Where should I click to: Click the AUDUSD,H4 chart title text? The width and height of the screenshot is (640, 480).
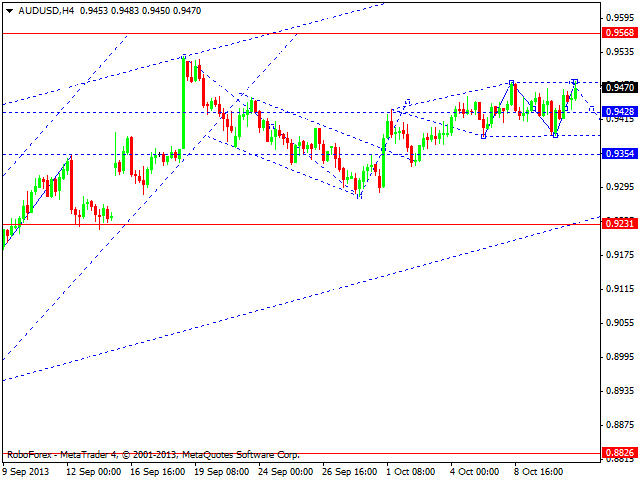[38, 9]
